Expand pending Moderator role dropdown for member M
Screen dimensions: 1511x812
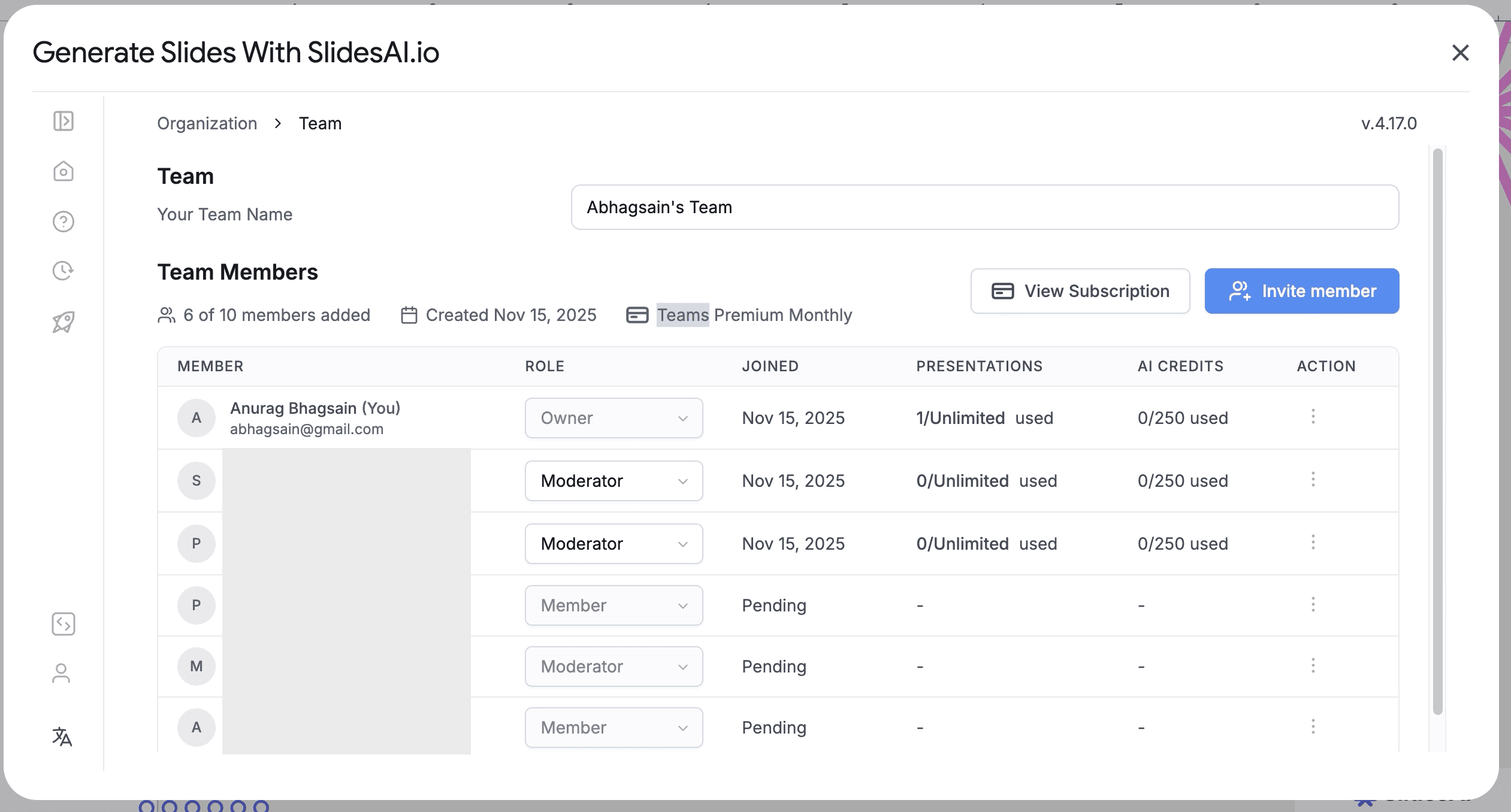(x=614, y=666)
